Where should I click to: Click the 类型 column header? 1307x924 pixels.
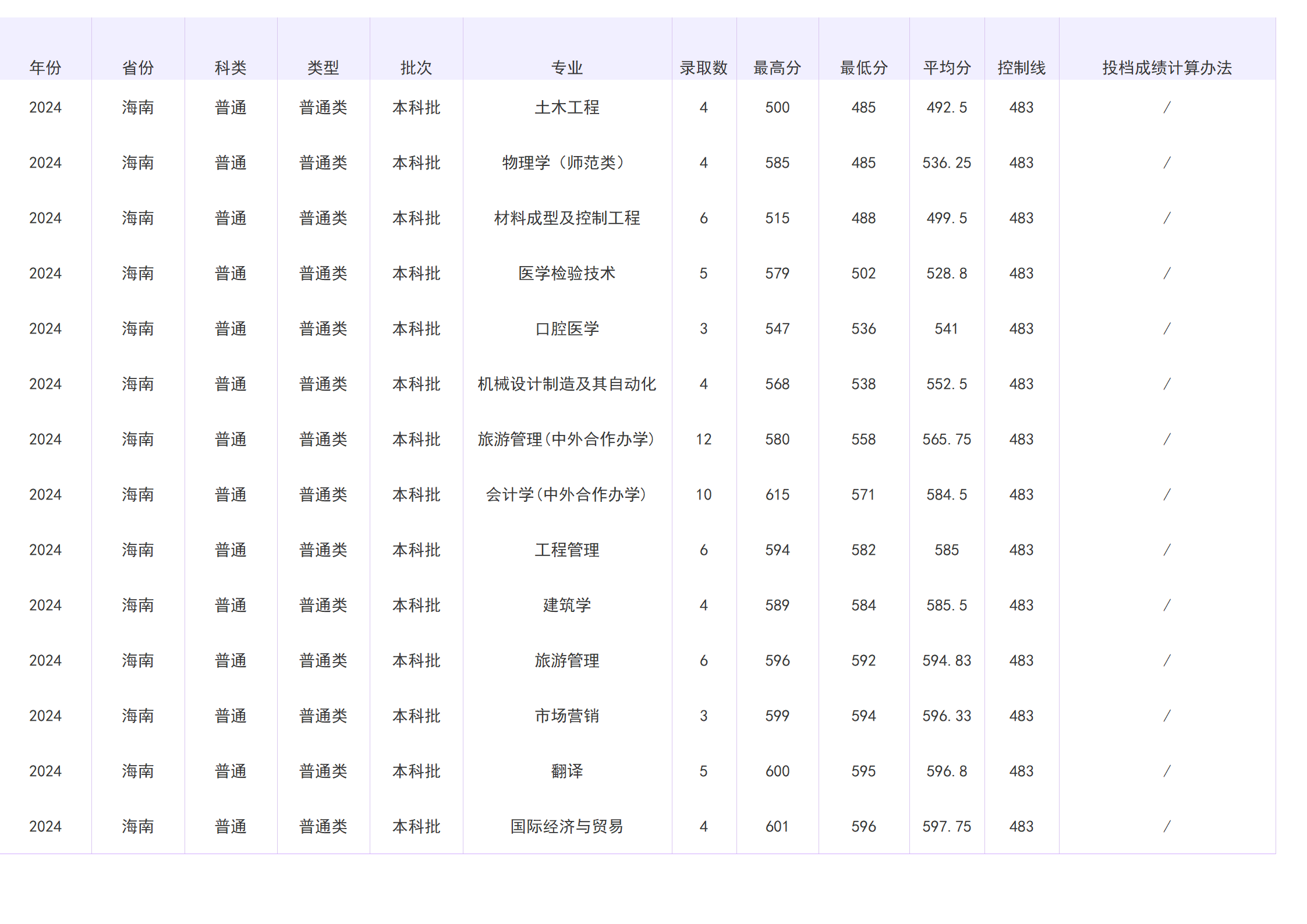click(x=323, y=67)
